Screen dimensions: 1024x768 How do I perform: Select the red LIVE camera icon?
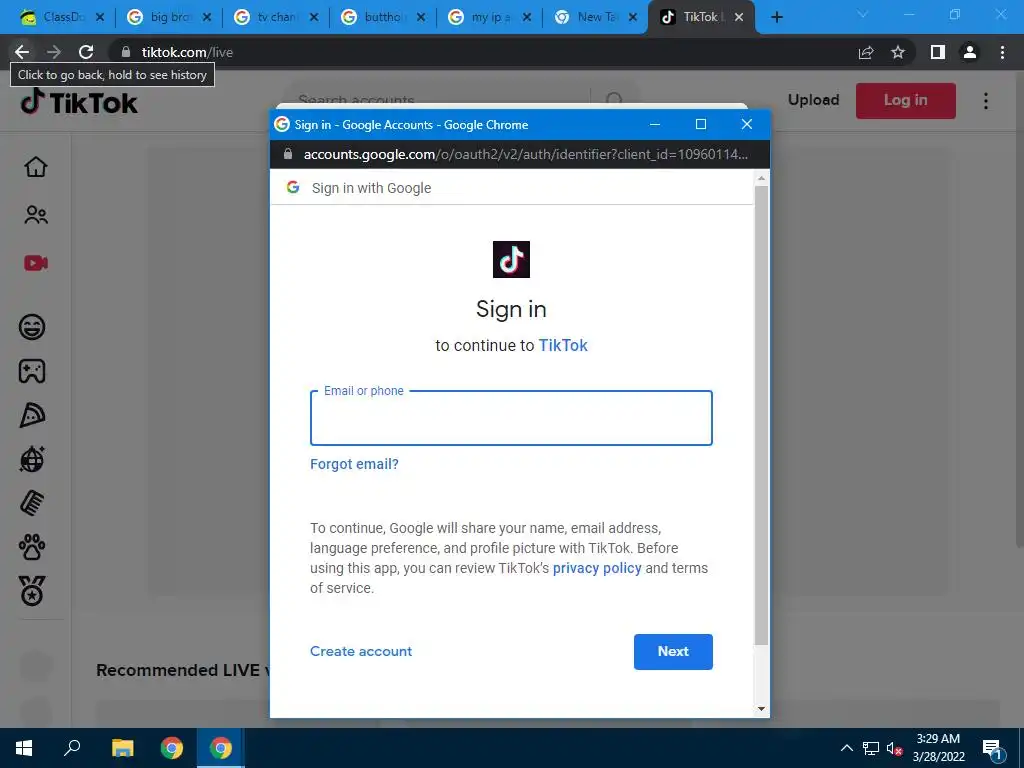coord(36,263)
